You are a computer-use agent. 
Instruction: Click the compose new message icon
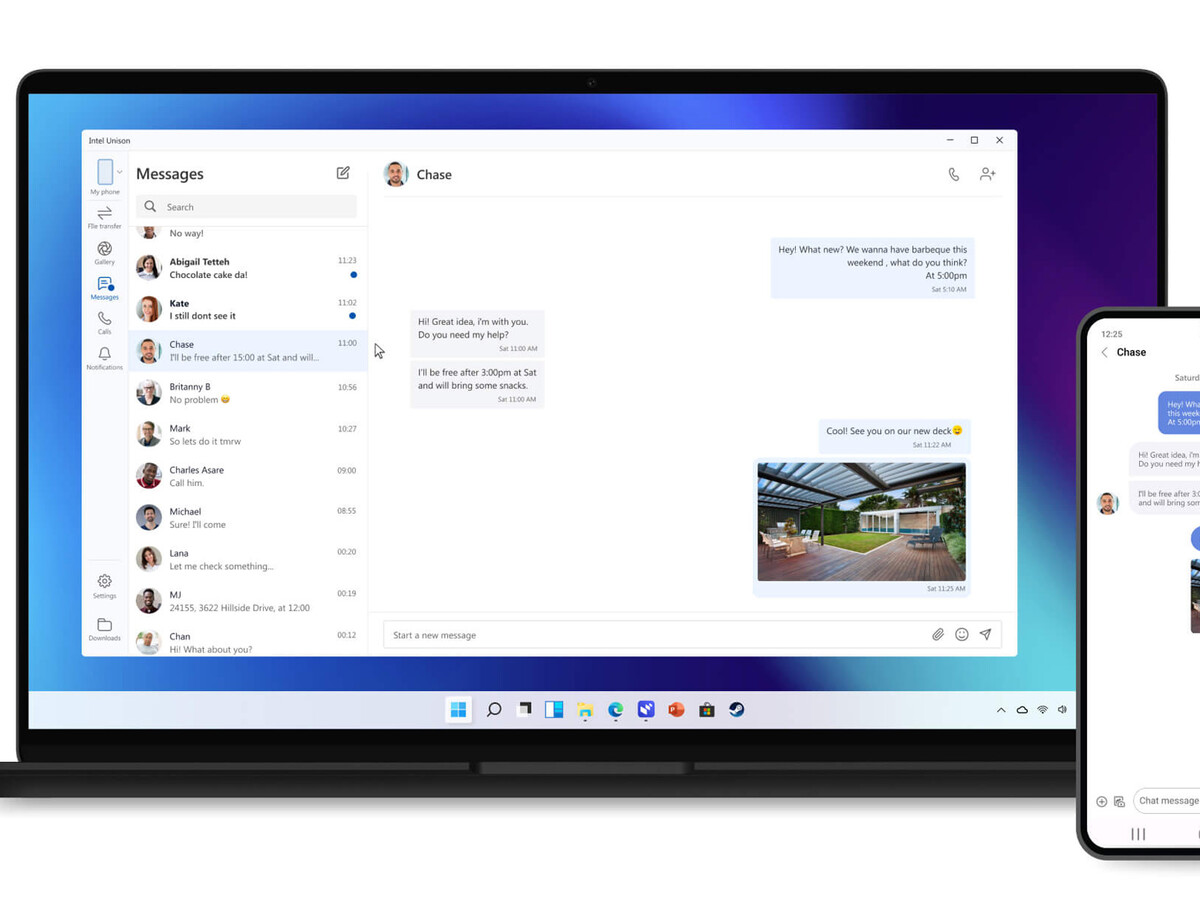343,173
